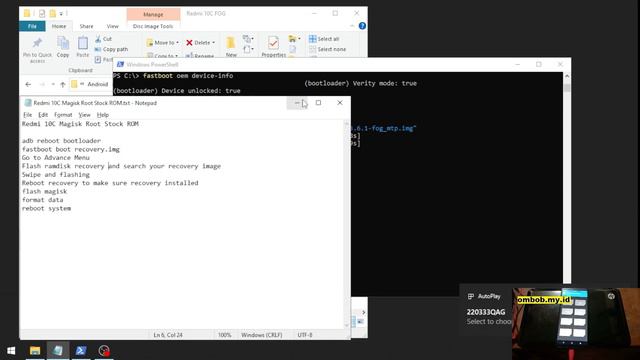
Task: Open the Easy access dropdown in ribbon
Action: 248,49
